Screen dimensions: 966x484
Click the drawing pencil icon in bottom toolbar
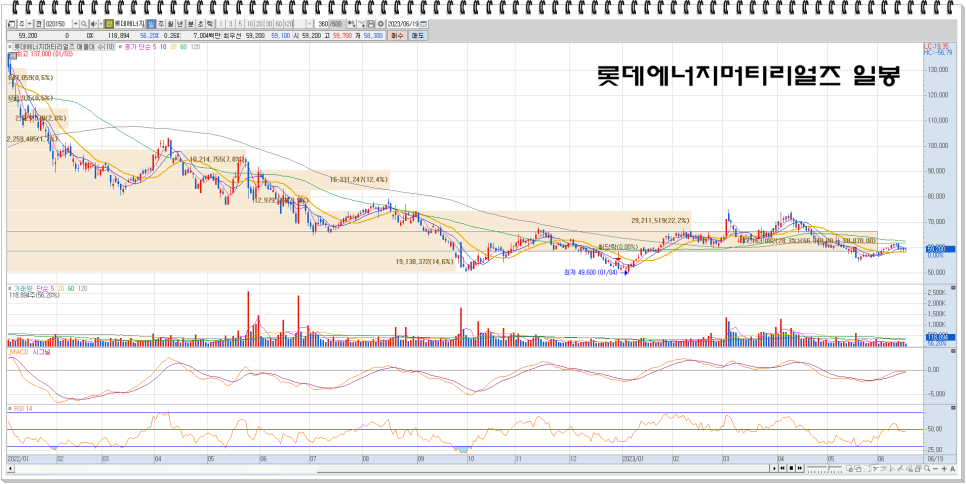[x=901, y=469]
